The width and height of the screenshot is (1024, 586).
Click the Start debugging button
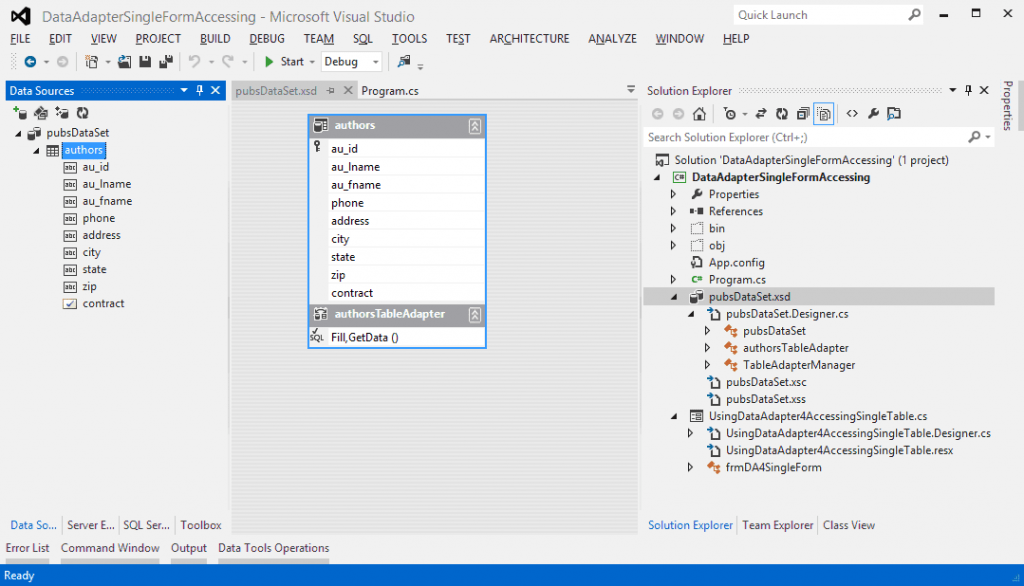283,61
